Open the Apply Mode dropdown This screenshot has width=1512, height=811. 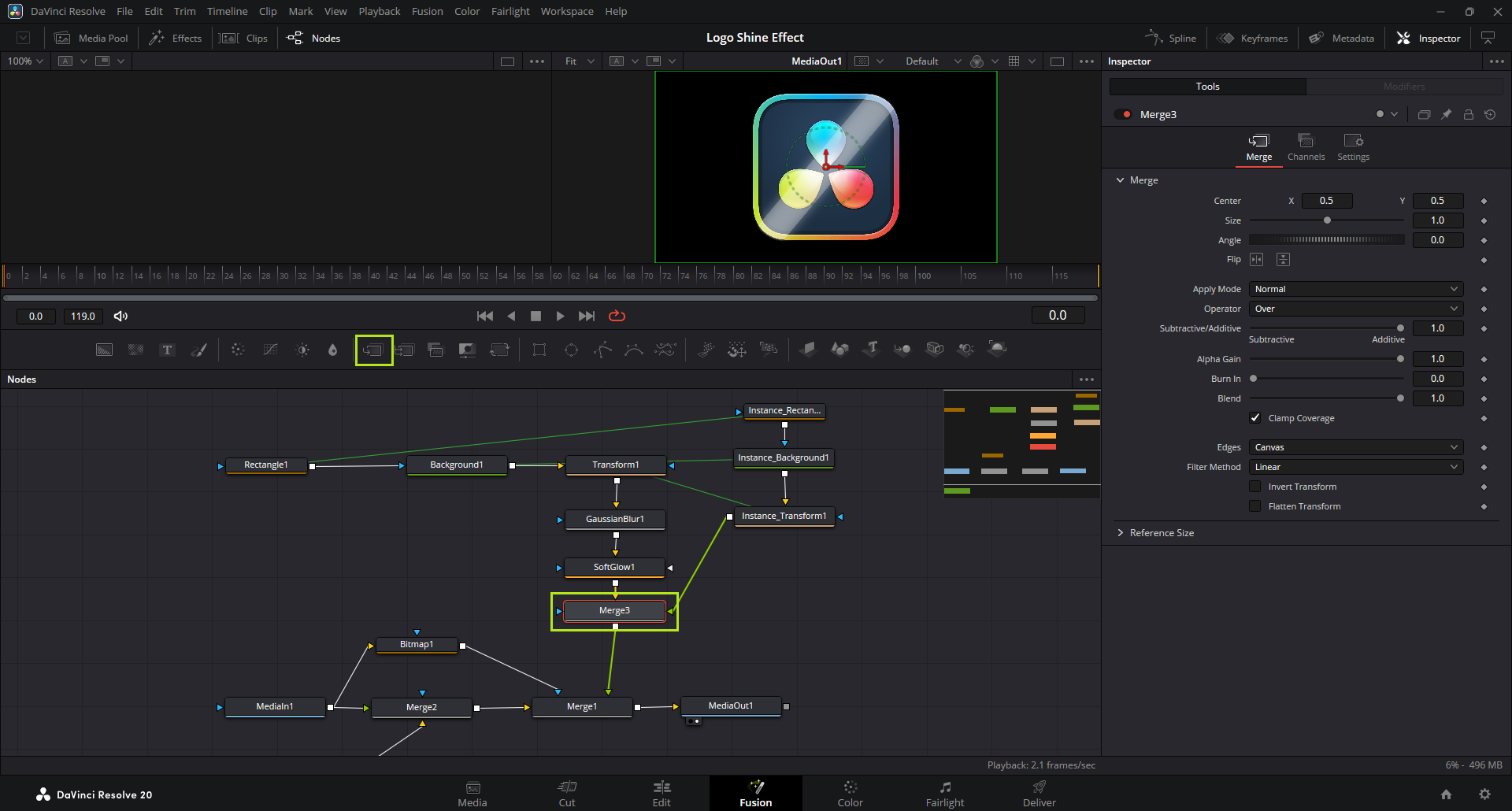pyautogui.click(x=1355, y=289)
